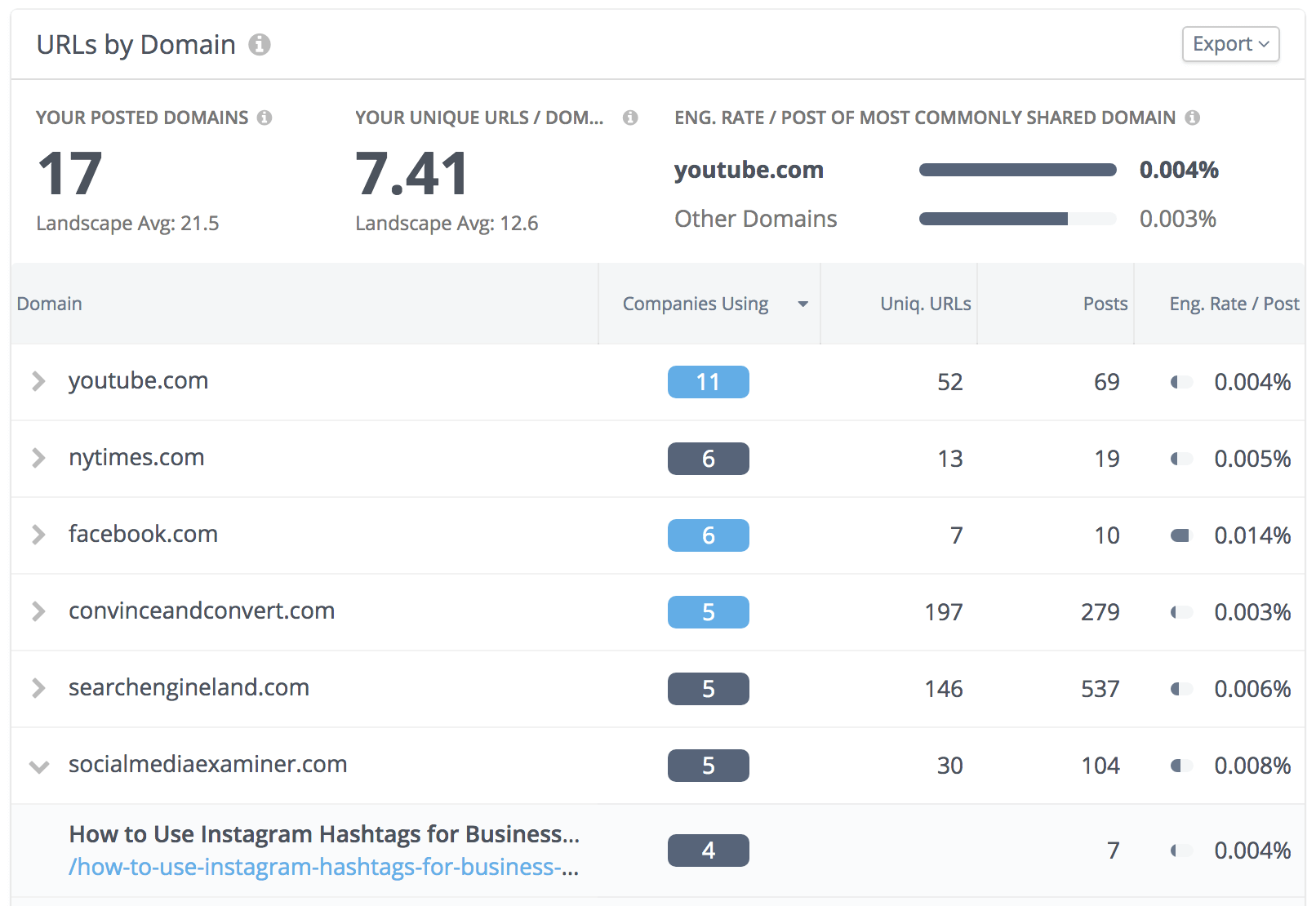The height and width of the screenshot is (906, 1316).
Task: Open info icon next to Your Posted Domains
Action: [x=265, y=118]
